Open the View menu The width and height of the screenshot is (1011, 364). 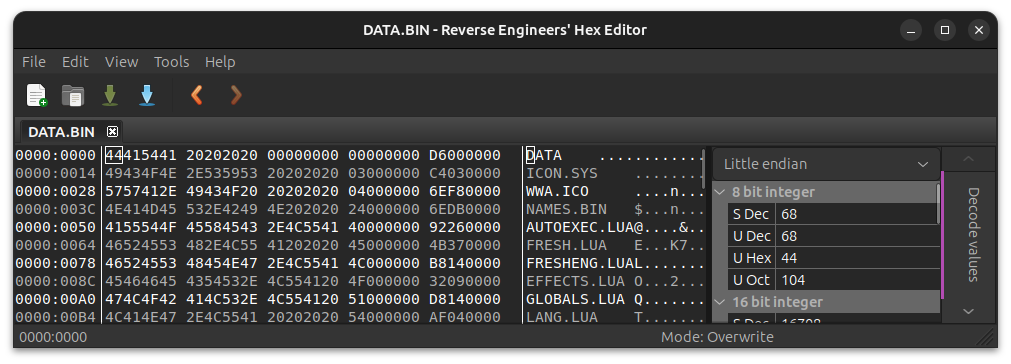click(121, 62)
